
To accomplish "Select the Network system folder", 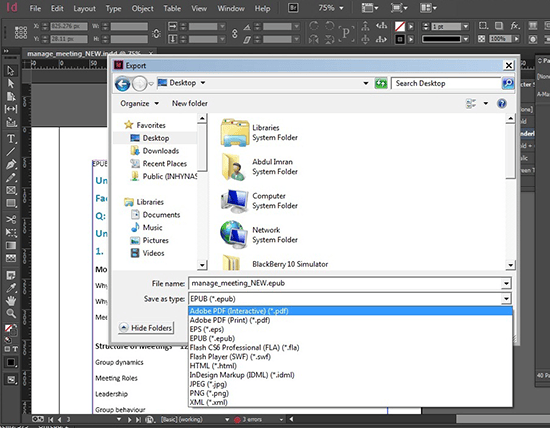I will (x=259, y=235).
